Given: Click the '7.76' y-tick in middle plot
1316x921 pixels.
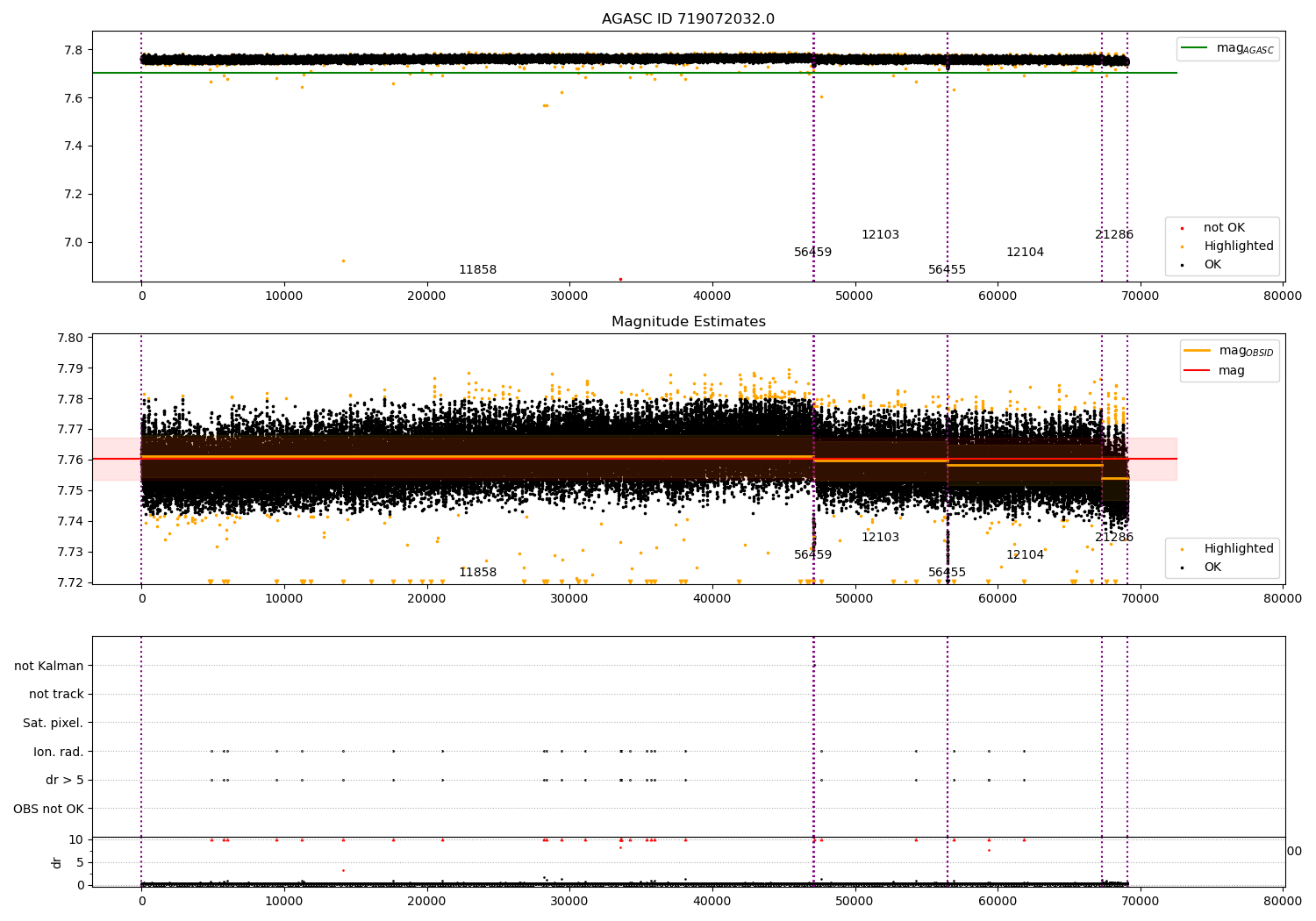Looking at the screenshot, I should 72,460.
